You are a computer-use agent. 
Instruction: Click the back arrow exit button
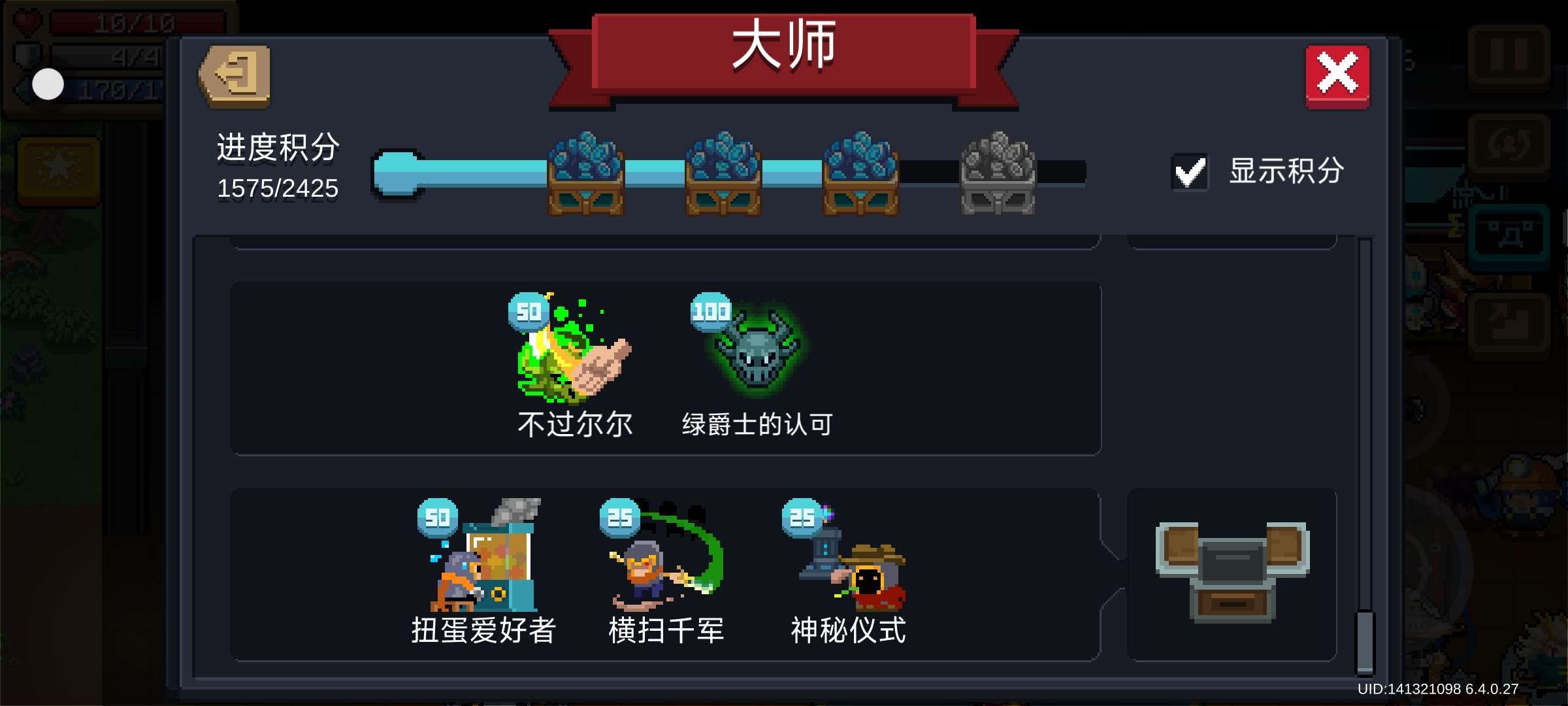click(x=235, y=76)
